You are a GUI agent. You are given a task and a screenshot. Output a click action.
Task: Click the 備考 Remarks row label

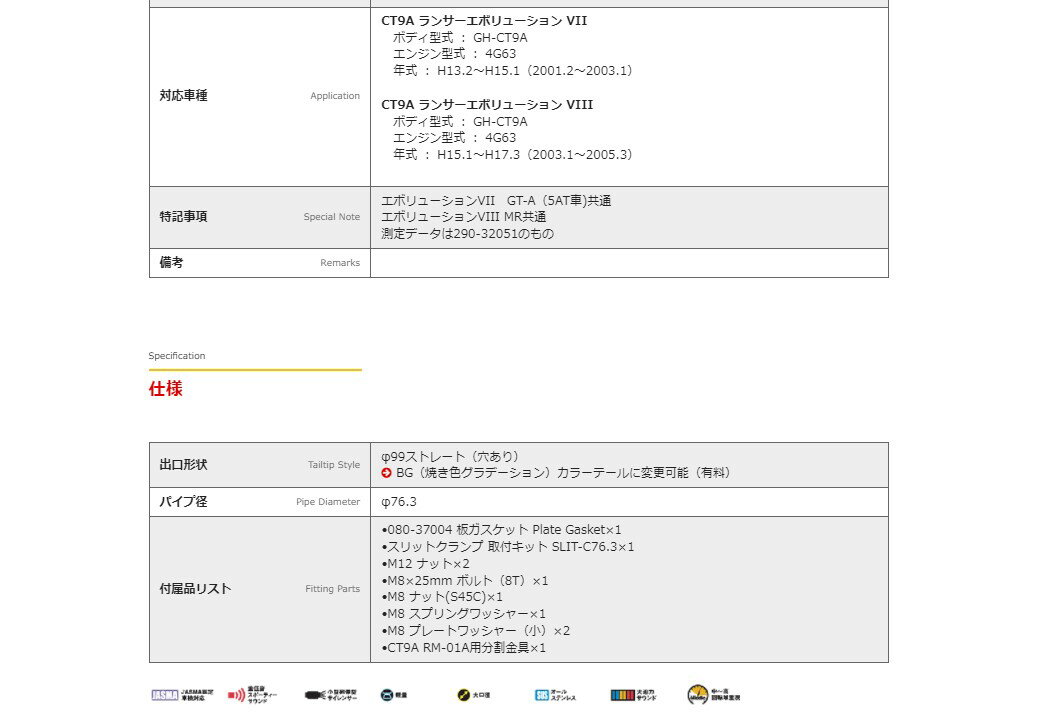point(172,263)
